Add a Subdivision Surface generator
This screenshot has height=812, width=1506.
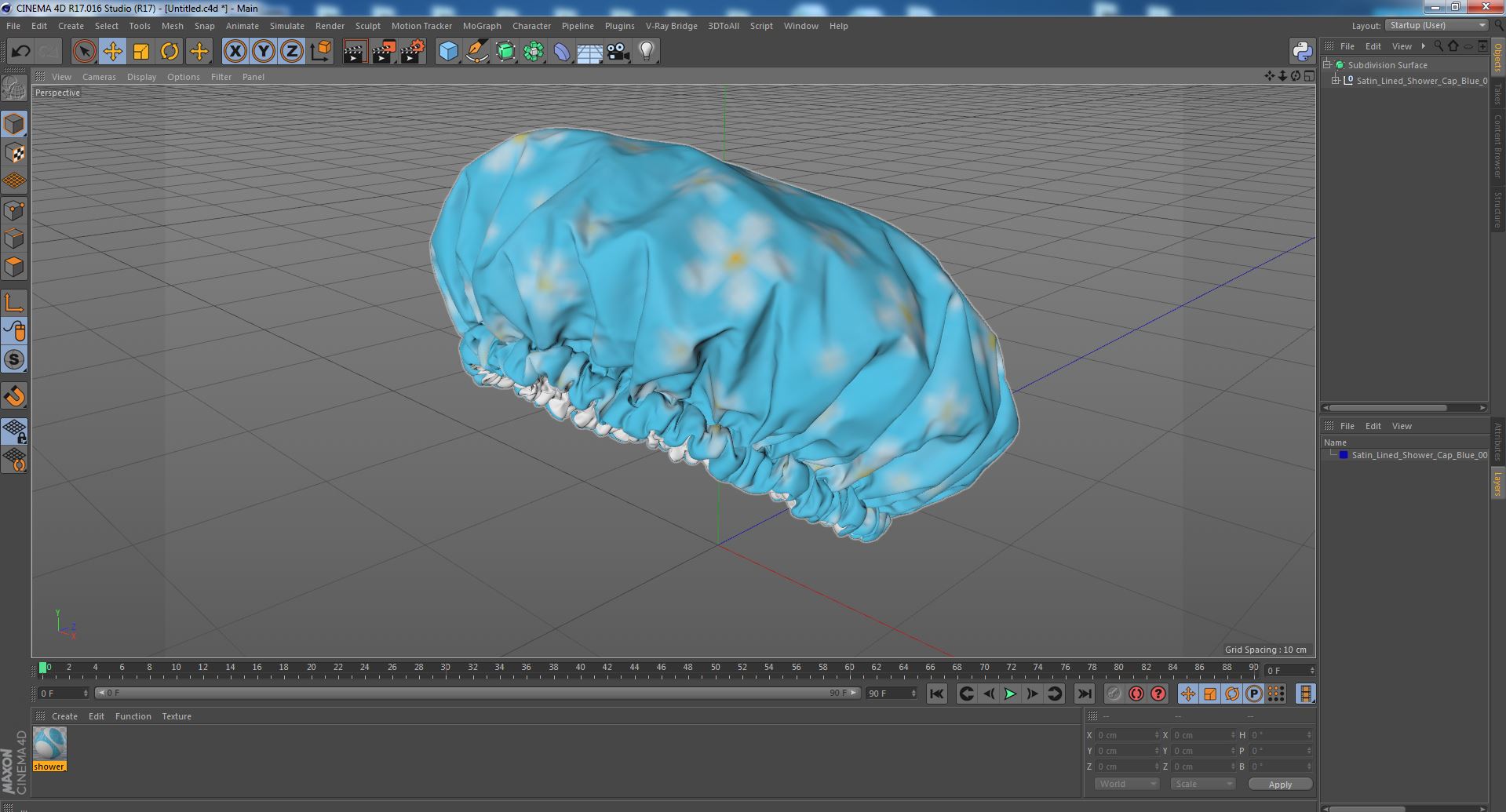click(505, 52)
